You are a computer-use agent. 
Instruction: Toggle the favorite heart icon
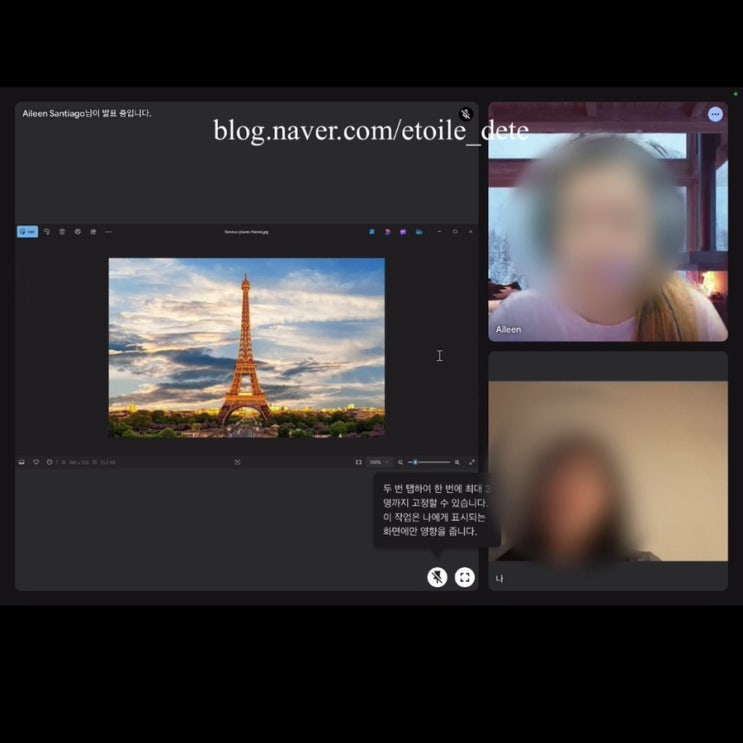(36, 462)
